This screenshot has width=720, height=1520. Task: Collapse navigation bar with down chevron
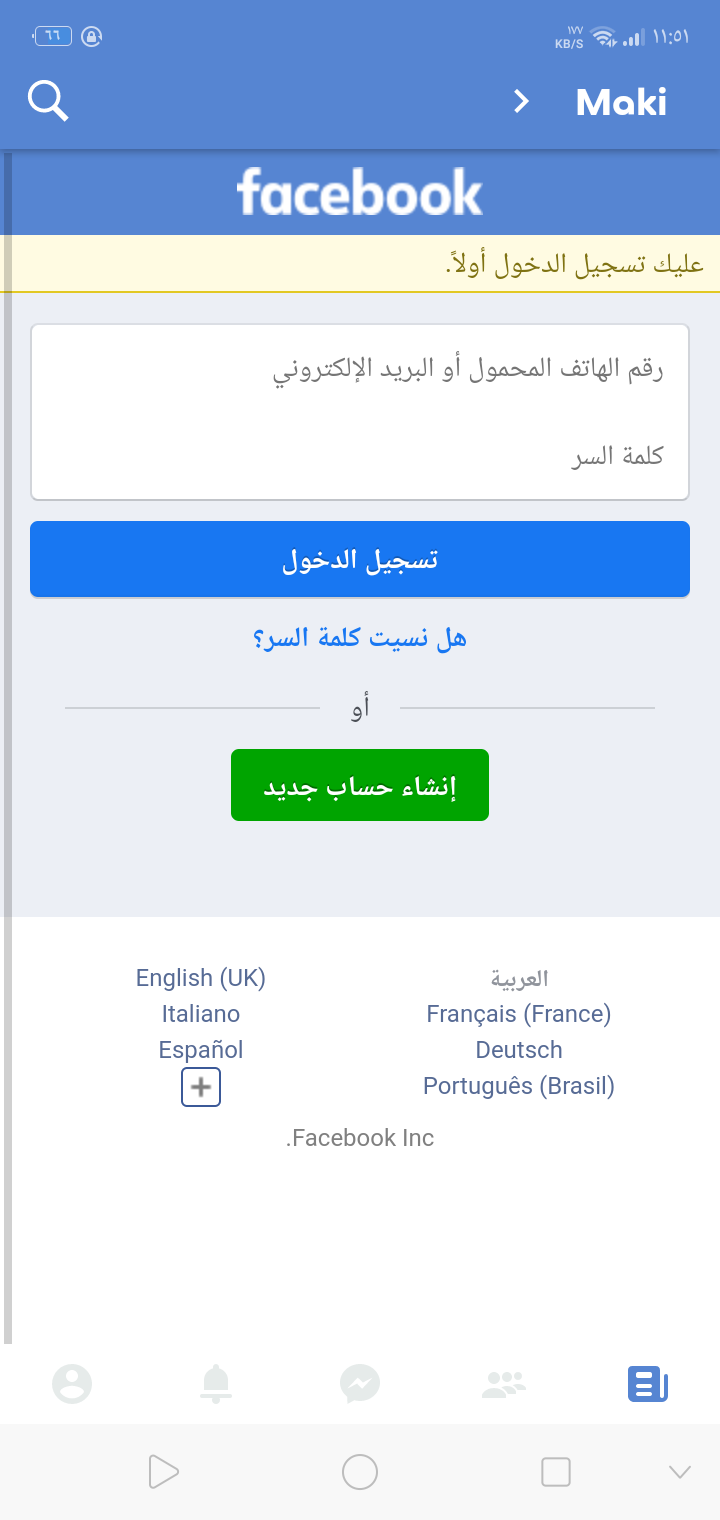point(679,1471)
